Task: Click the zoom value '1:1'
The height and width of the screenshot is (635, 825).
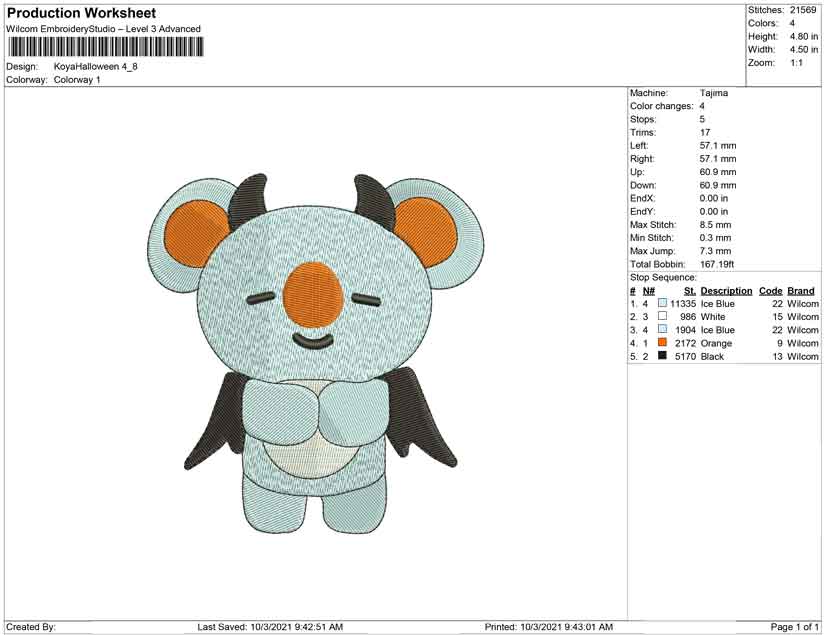Action: coord(796,63)
